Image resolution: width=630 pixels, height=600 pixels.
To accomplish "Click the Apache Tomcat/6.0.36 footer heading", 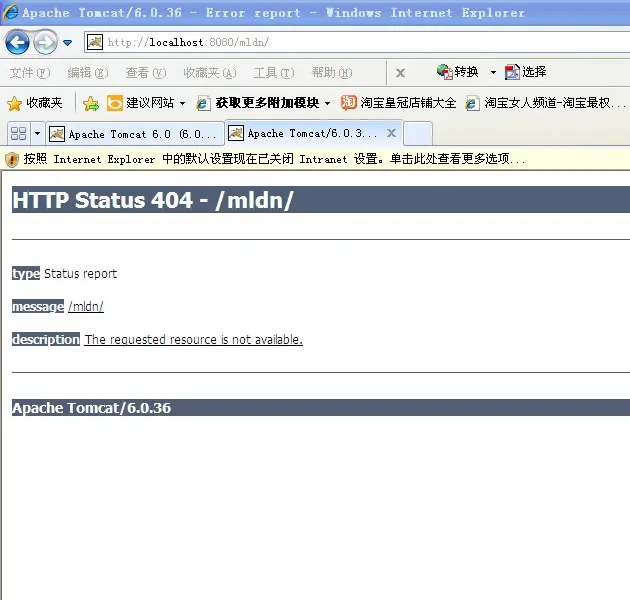I will [x=92, y=408].
